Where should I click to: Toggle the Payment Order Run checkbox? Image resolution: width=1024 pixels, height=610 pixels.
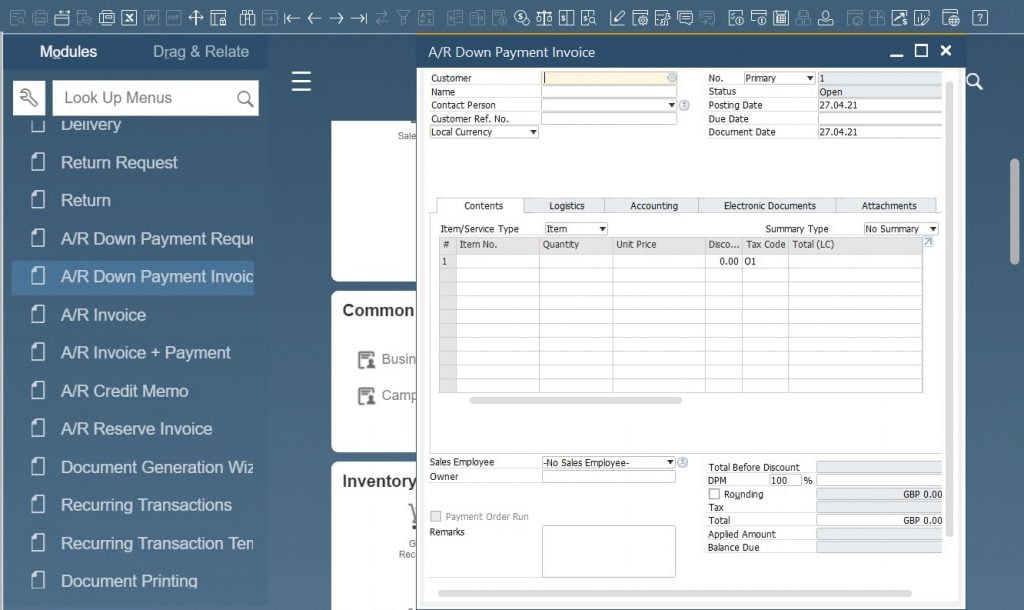pos(436,516)
